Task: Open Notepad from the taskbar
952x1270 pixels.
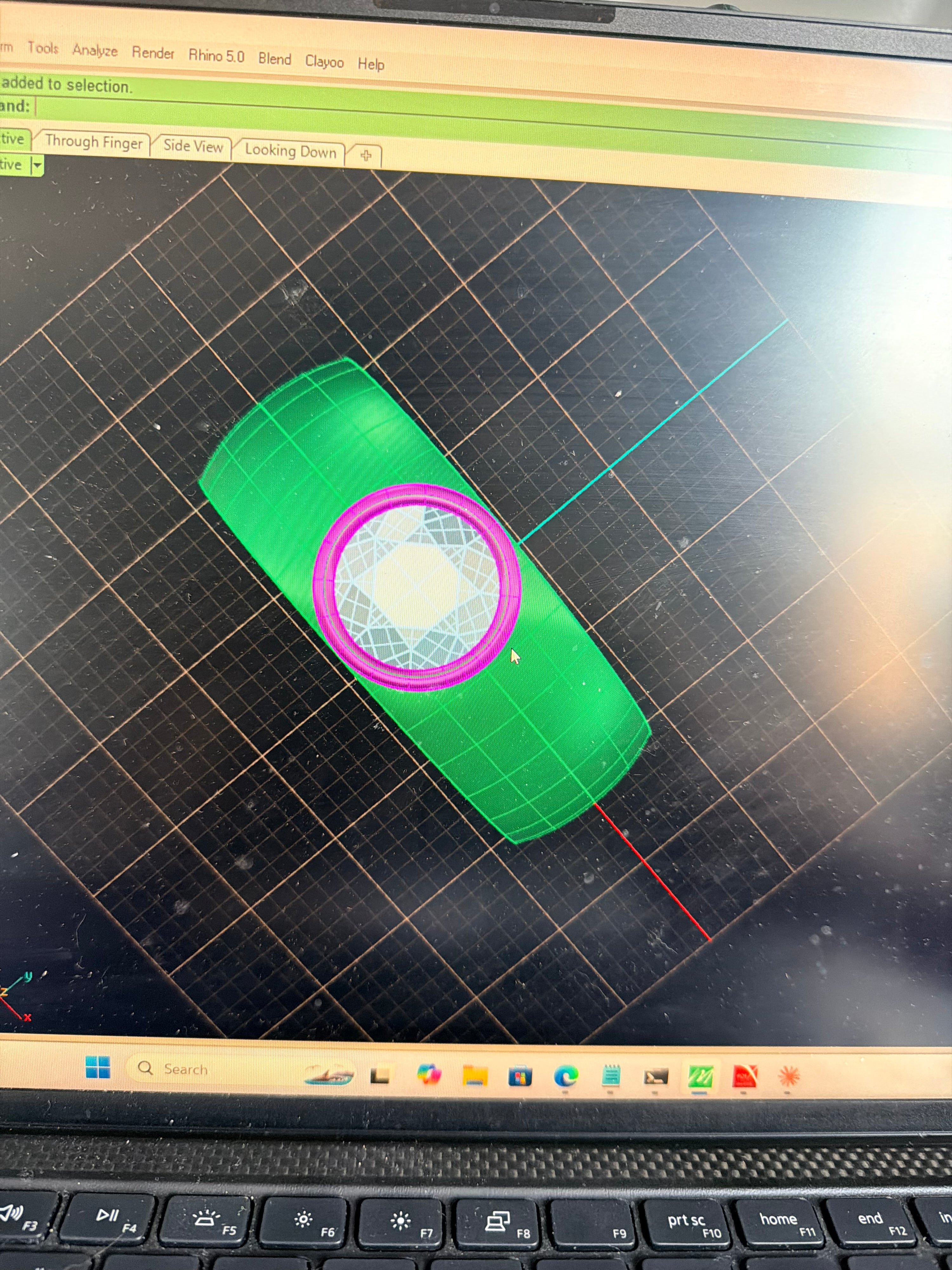Action: [611, 1075]
